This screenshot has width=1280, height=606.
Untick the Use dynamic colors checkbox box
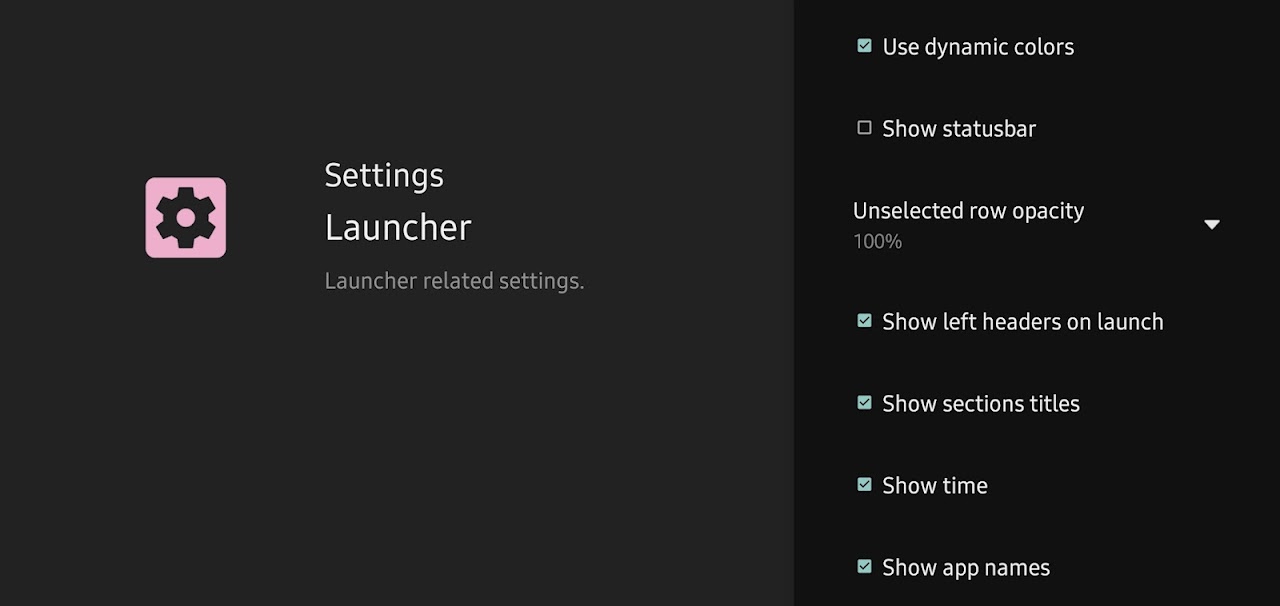click(x=864, y=46)
